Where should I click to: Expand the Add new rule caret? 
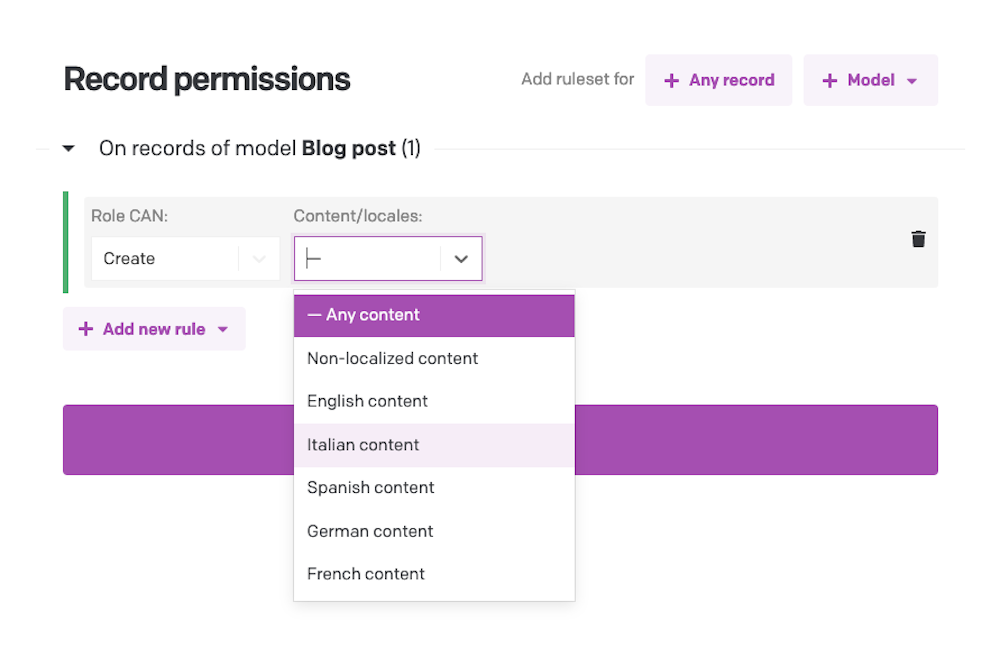(223, 330)
